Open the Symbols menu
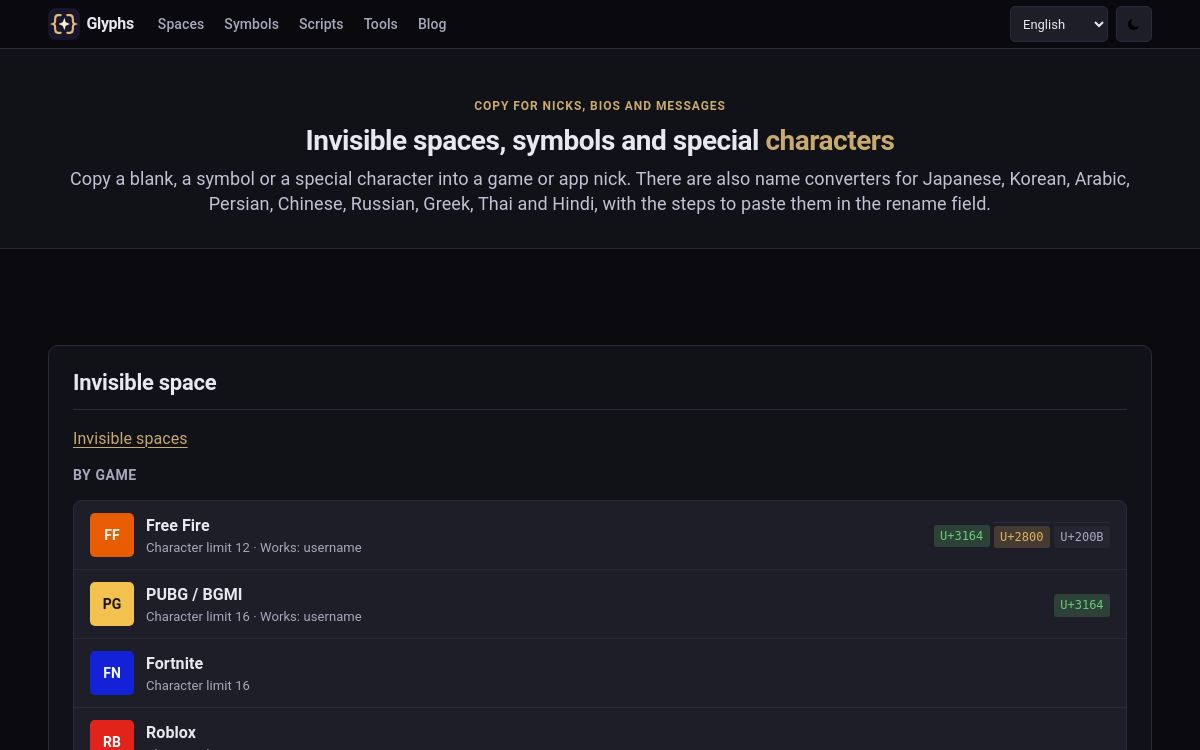The height and width of the screenshot is (750, 1200). (x=251, y=24)
